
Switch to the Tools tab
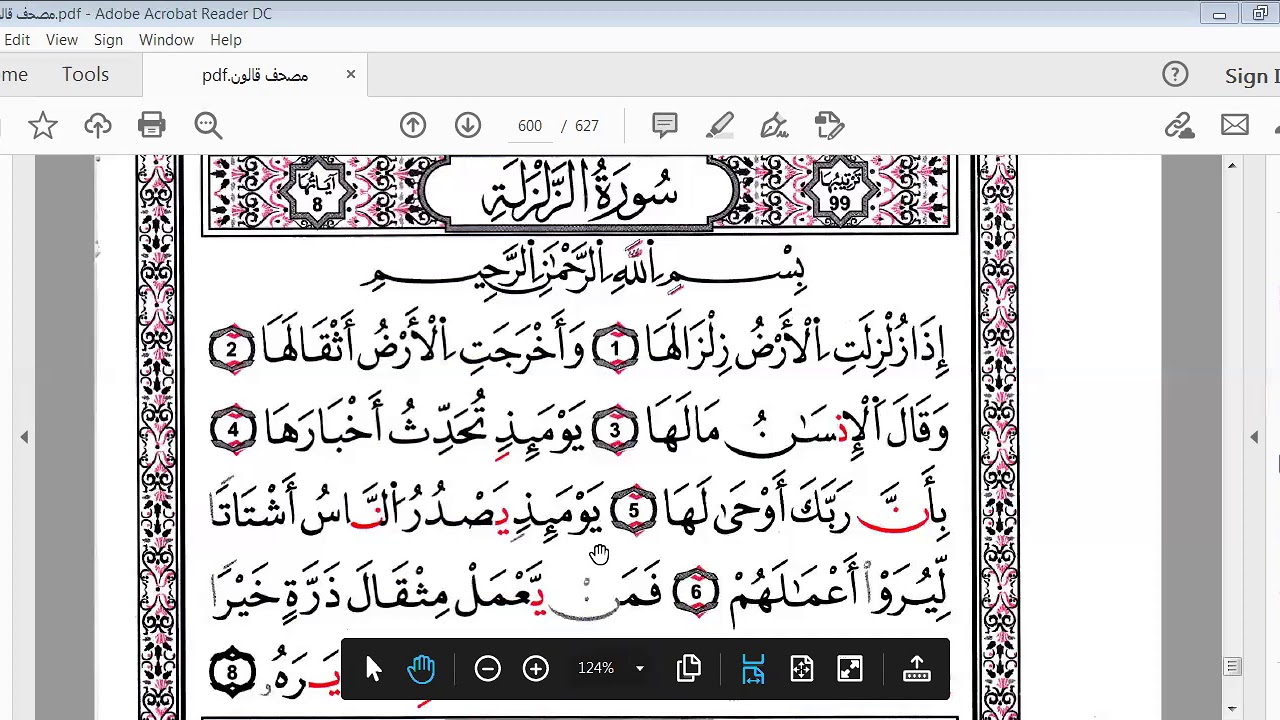[x=85, y=75]
